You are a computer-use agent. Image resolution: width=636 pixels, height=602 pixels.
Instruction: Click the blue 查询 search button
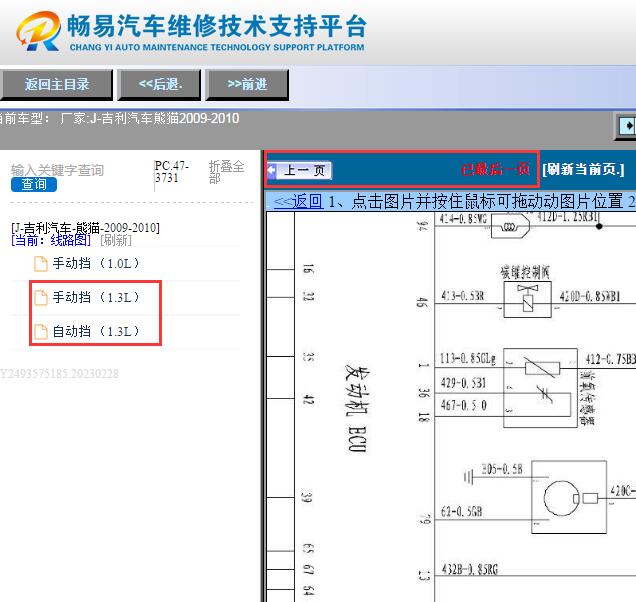pyautogui.click(x=34, y=185)
